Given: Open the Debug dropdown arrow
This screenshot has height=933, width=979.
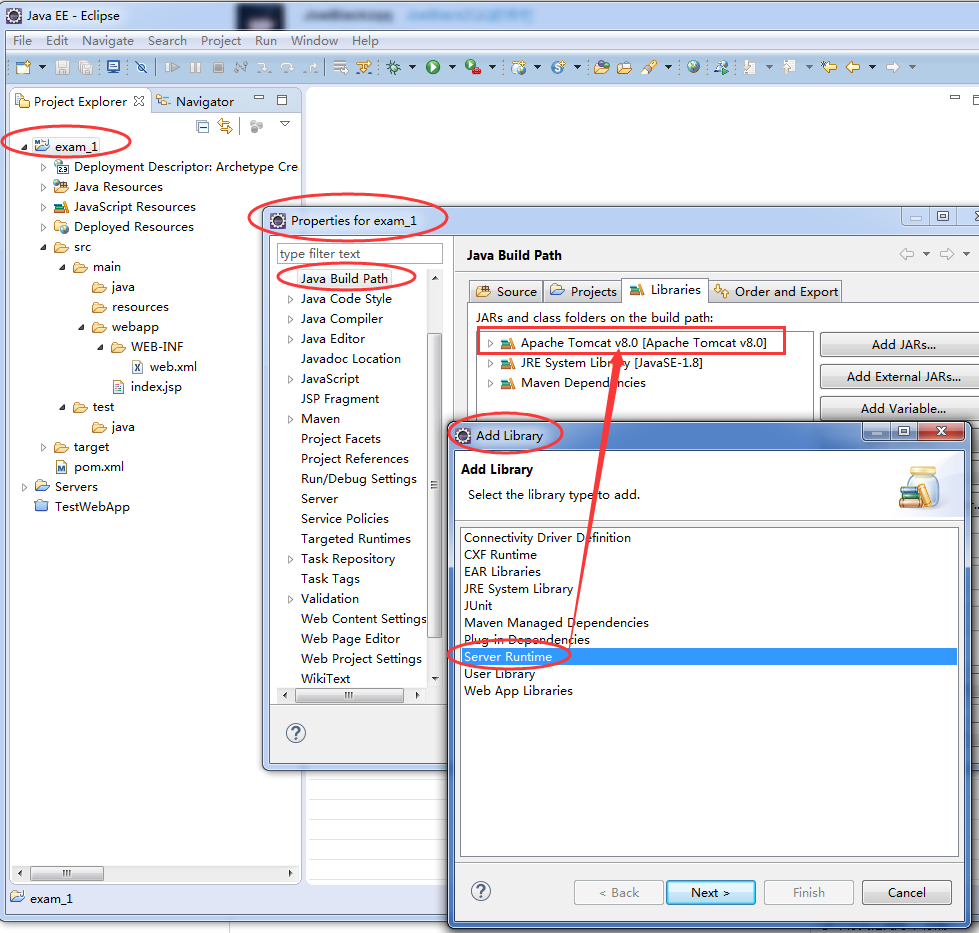Looking at the screenshot, I should (x=412, y=67).
